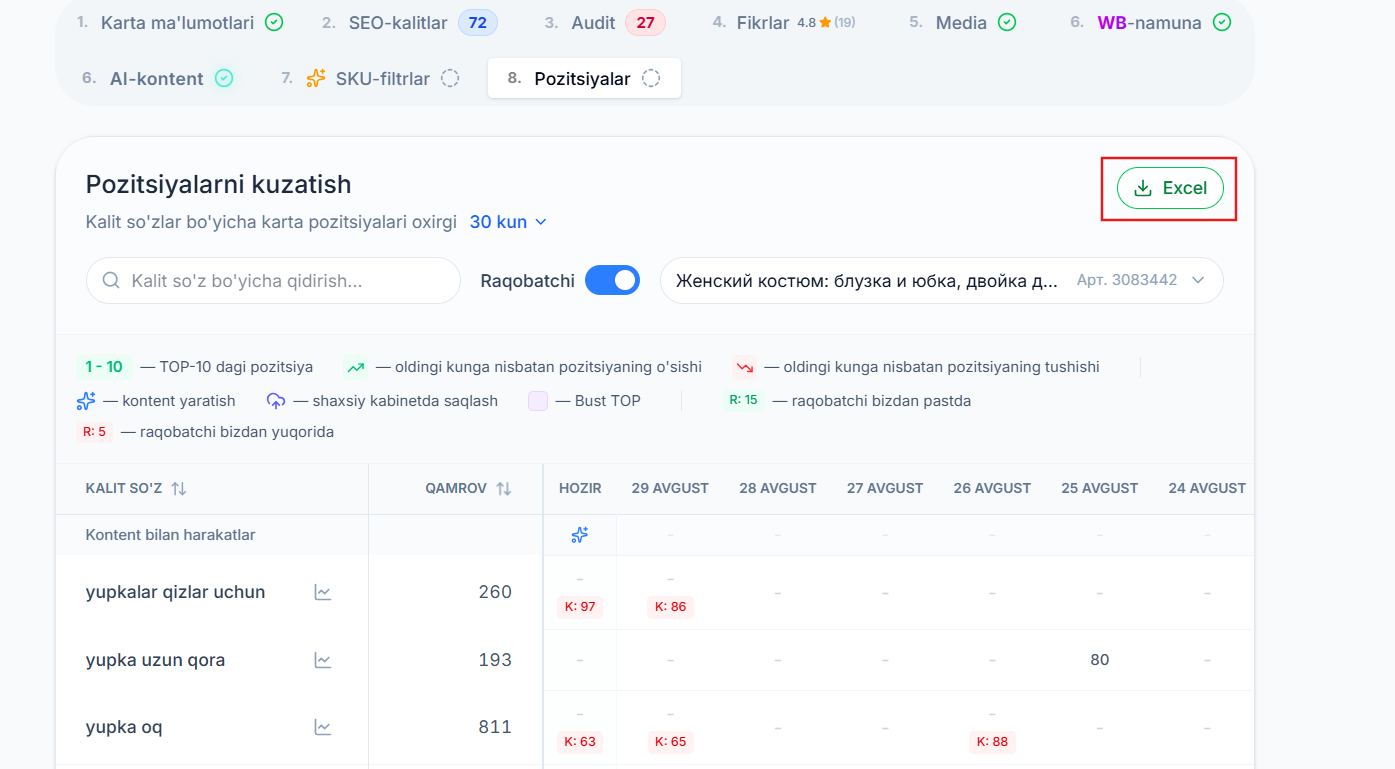Click the 'Pozitsiyalarni kuzatish' heading

tap(219, 185)
